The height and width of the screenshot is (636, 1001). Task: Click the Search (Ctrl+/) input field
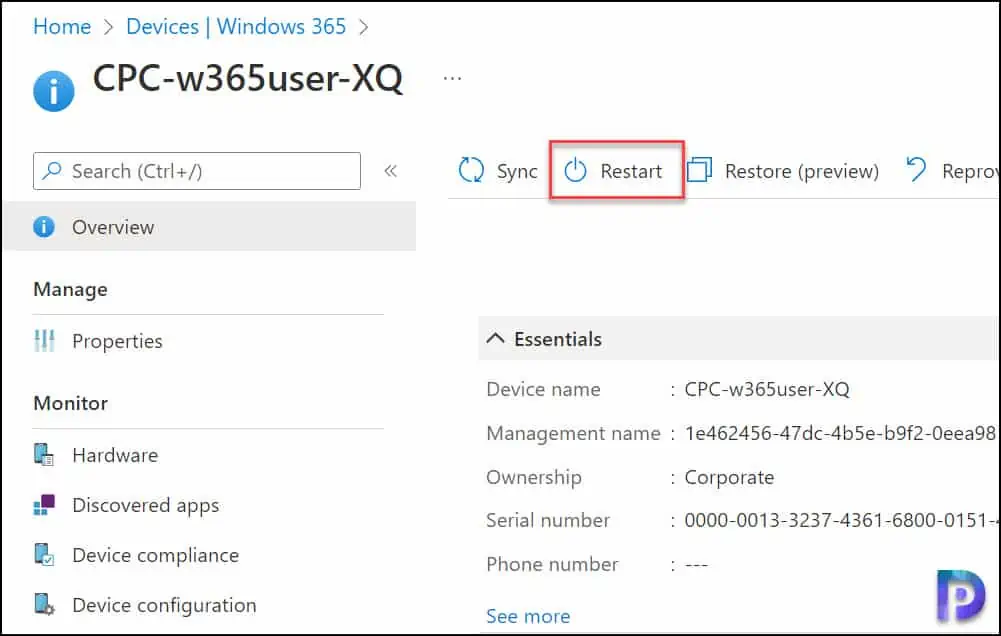197,170
